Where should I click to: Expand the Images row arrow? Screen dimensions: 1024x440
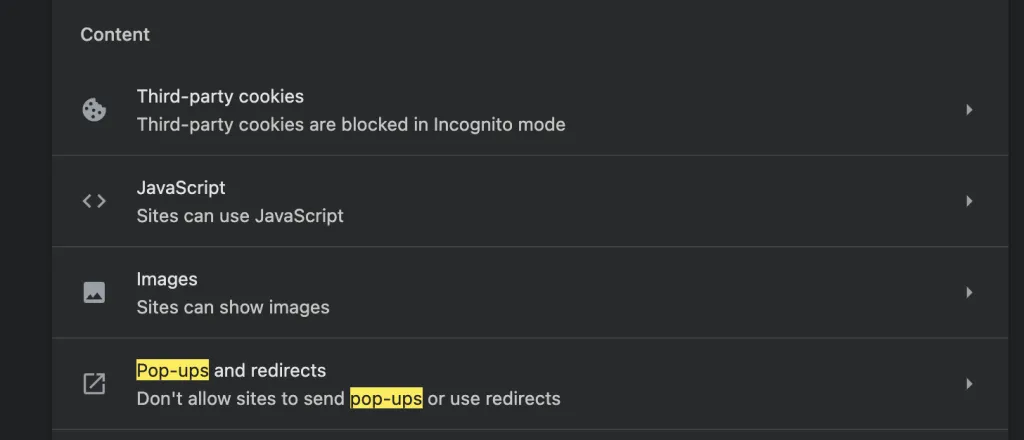968,292
